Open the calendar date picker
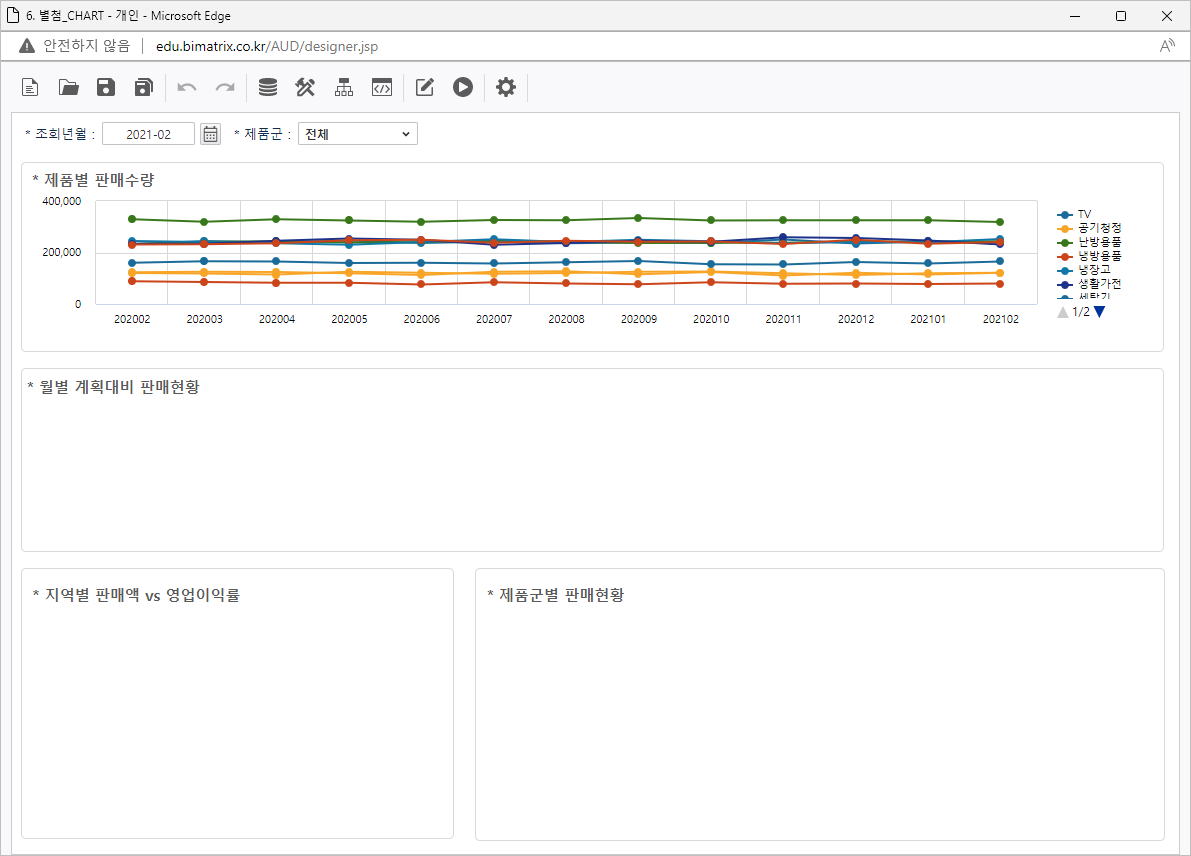Viewport: 1191px width, 856px height. click(x=210, y=134)
